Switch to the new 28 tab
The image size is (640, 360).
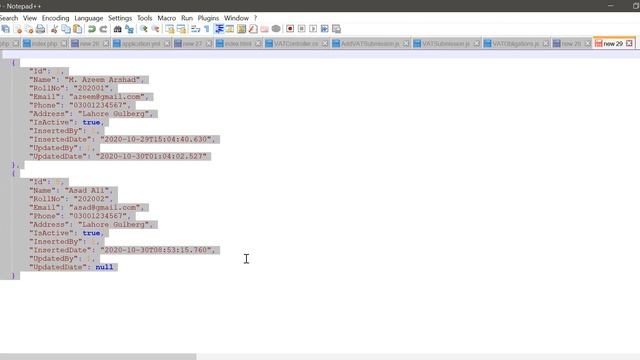click(571, 44)
